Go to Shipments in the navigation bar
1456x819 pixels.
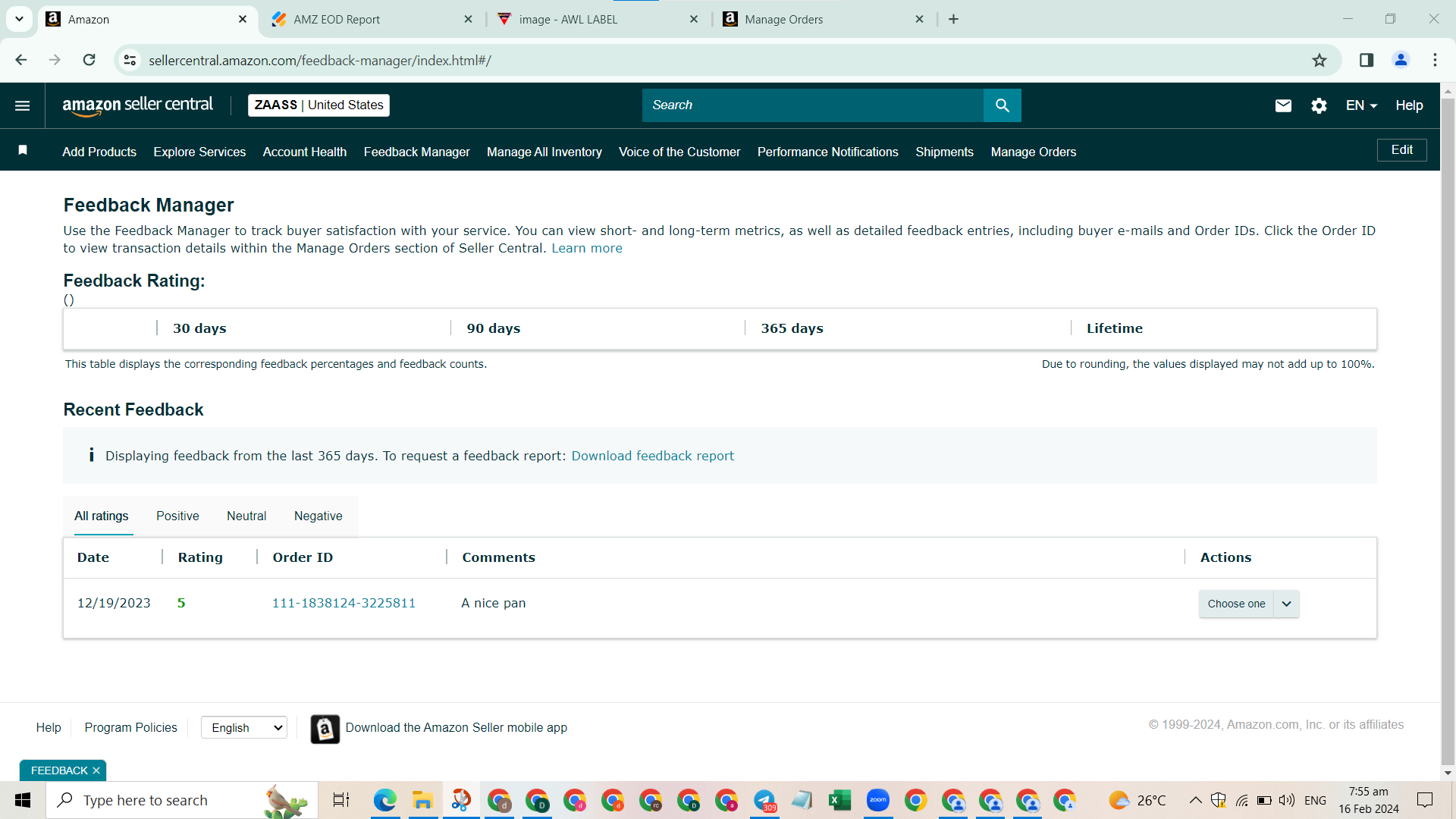pyautogui.click(x=944, y=152)
